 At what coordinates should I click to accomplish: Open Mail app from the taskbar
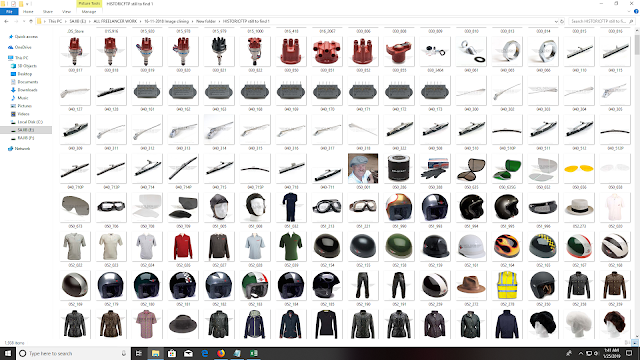(x=188, y=353)
